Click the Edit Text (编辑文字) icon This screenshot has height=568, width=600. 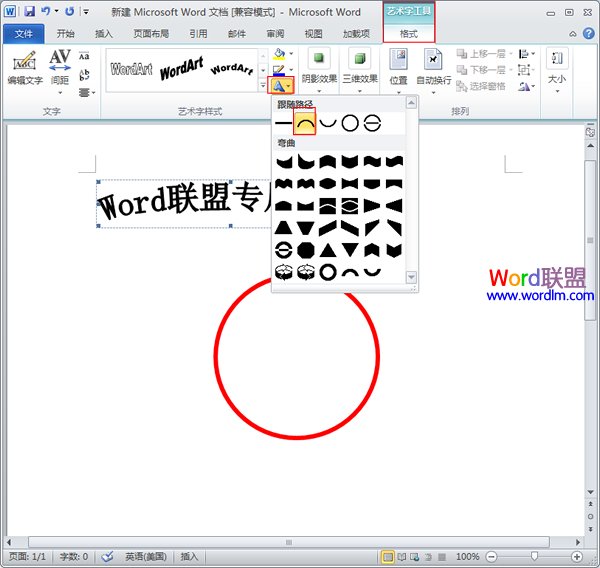point(24,67)
